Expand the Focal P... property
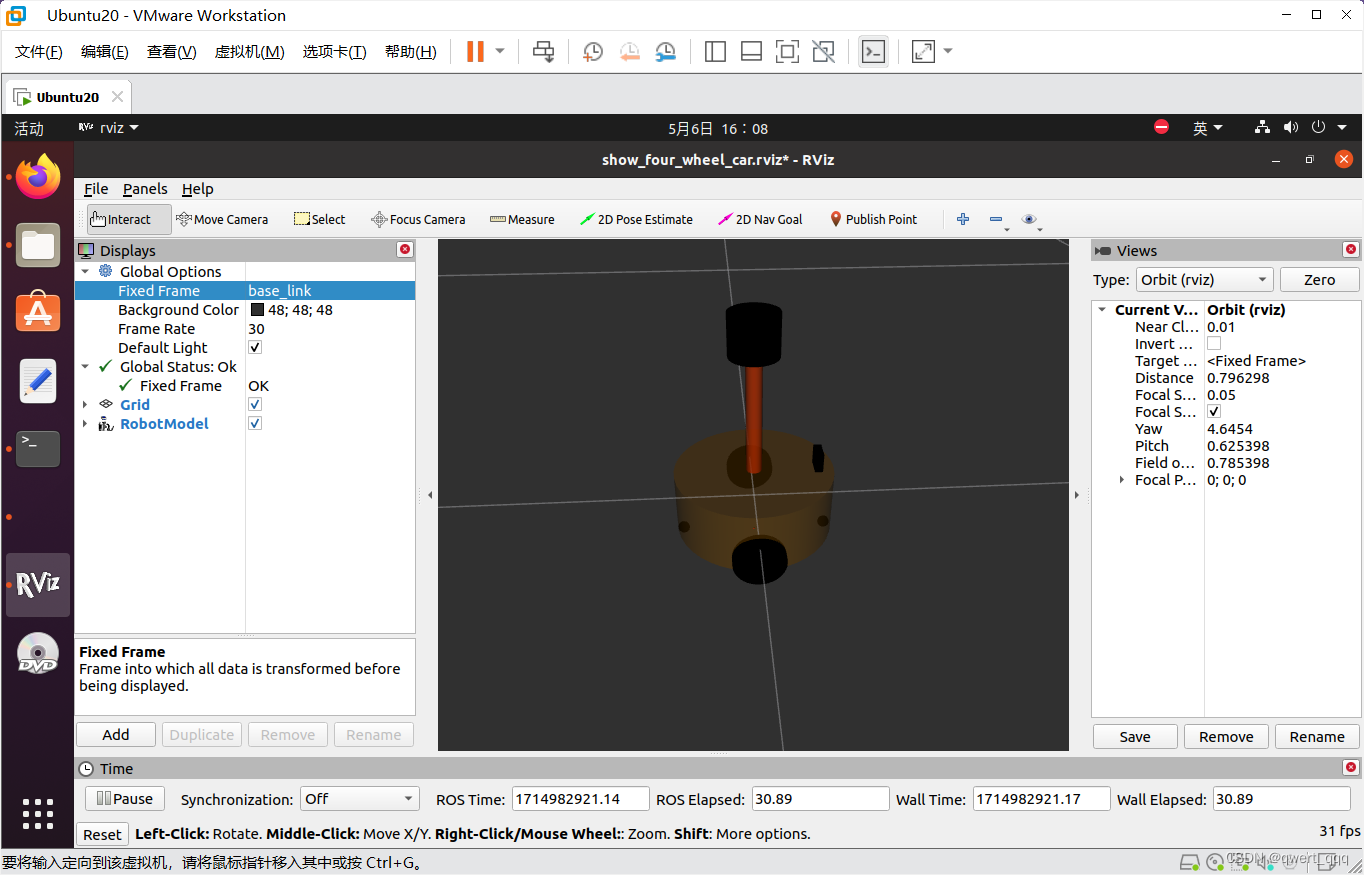This screenshot has height=875, width=1364. pyautogui.click(x=1121, y=479)
